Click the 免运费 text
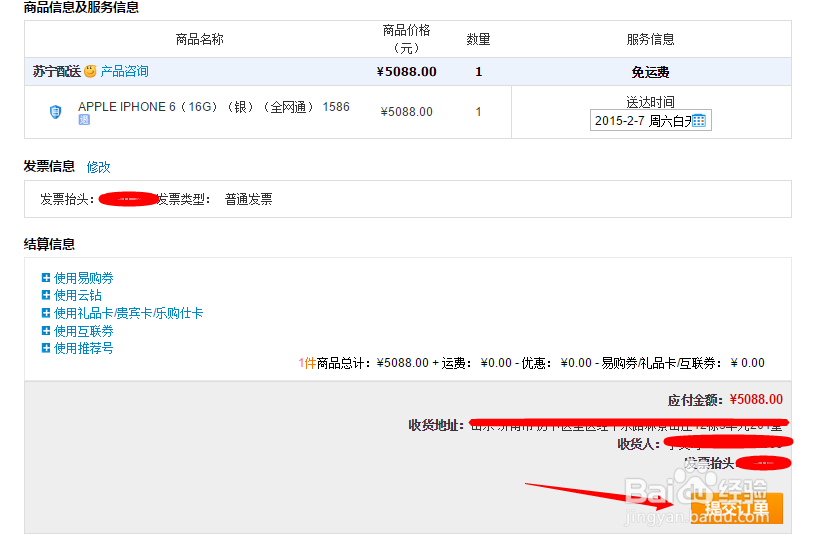The height and width of the screenshot is (545, 814). tap(650, 72)
